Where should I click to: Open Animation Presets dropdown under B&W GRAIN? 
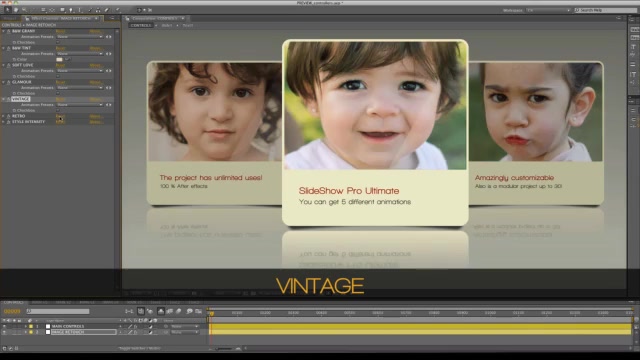pyautogui.click(x=80, y=37)
